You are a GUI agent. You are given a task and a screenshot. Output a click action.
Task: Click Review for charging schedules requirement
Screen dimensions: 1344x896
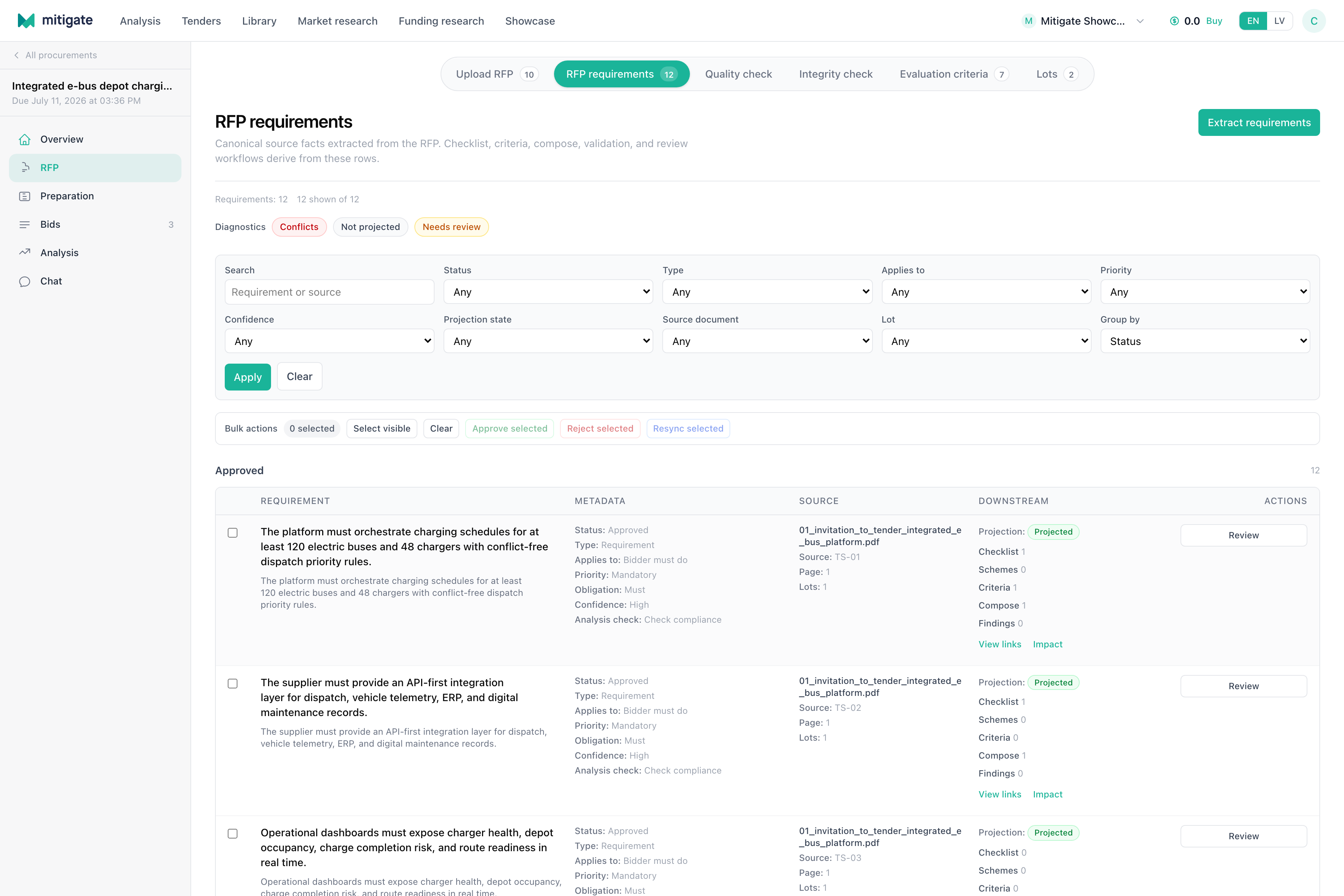1244,535
